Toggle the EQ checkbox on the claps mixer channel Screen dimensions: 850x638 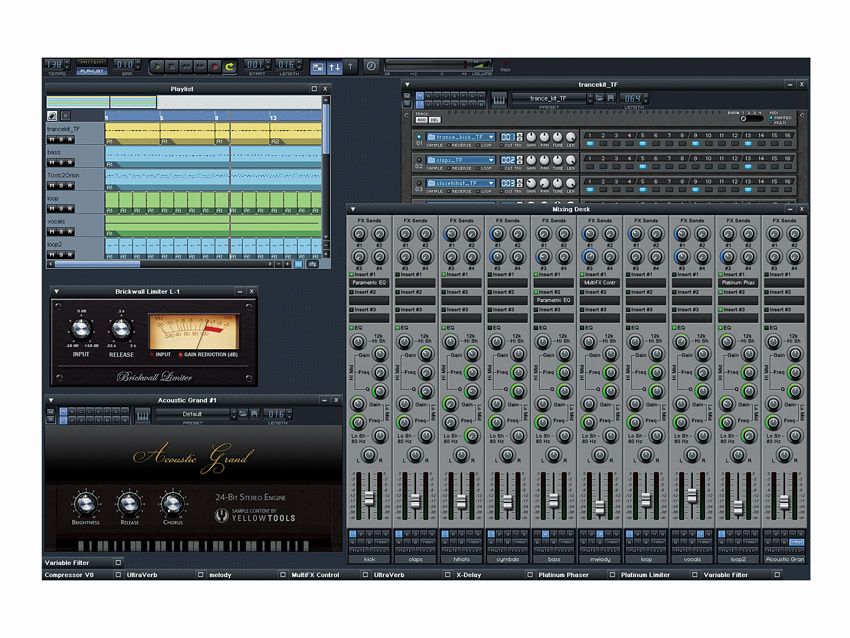click(397, 328)
